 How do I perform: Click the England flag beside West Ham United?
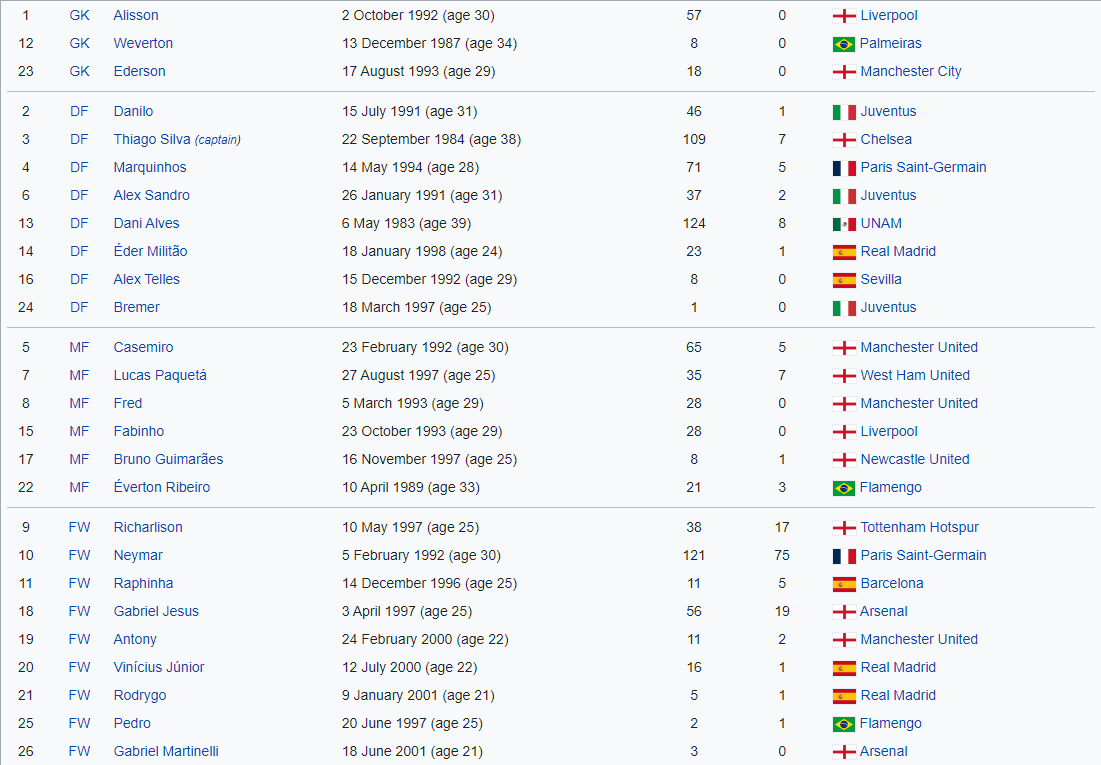click(844, 376)
